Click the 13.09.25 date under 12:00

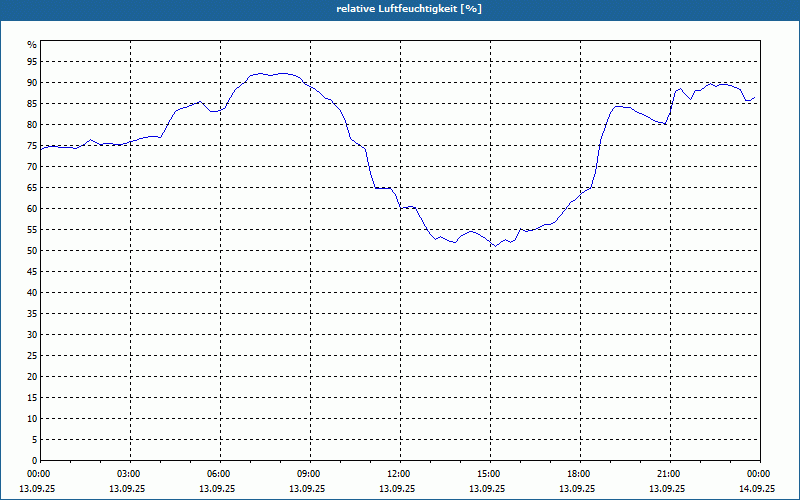click(x=397, y=489)
